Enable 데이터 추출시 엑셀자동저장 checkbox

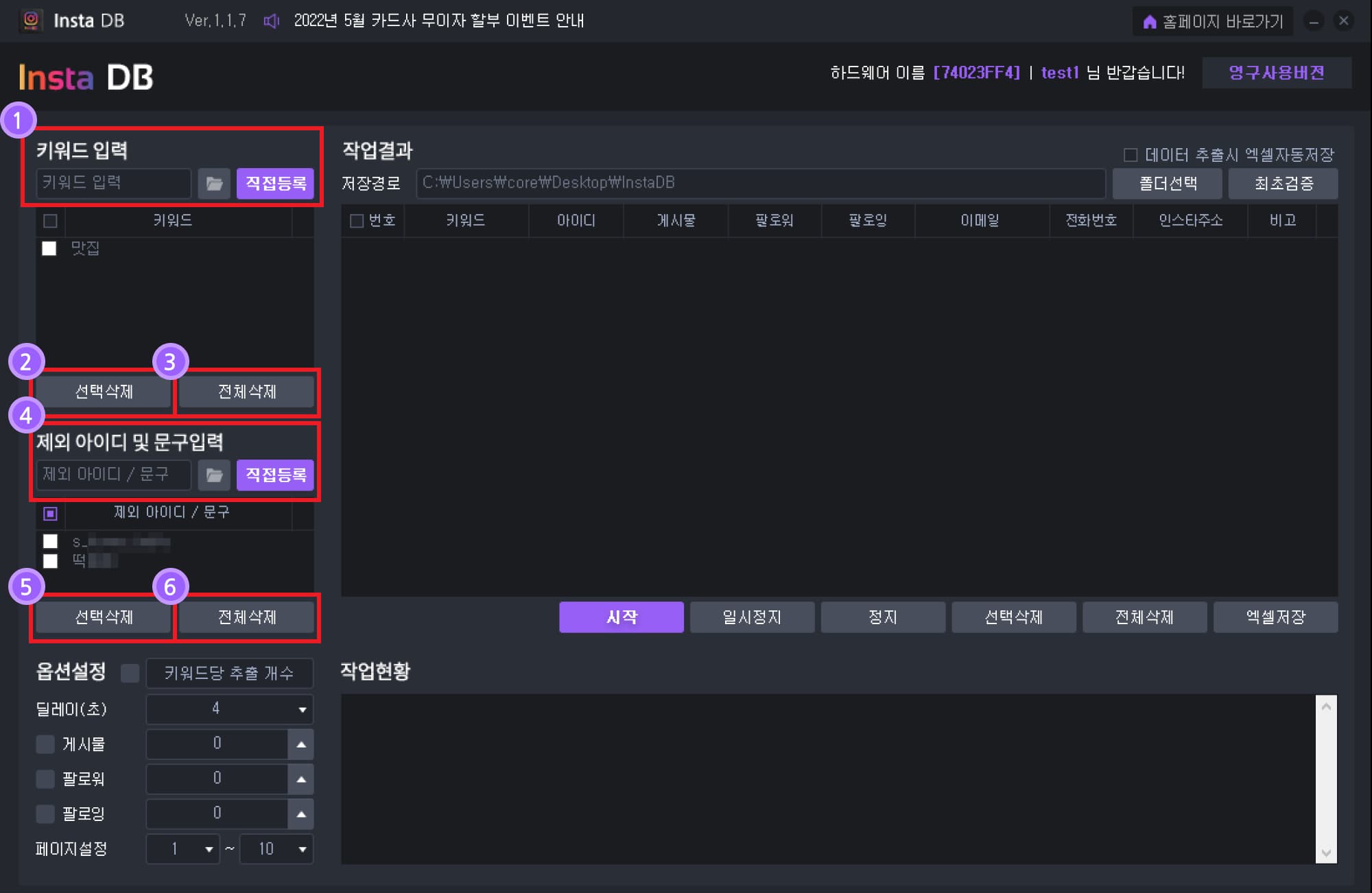click(x=1131, y=155)
